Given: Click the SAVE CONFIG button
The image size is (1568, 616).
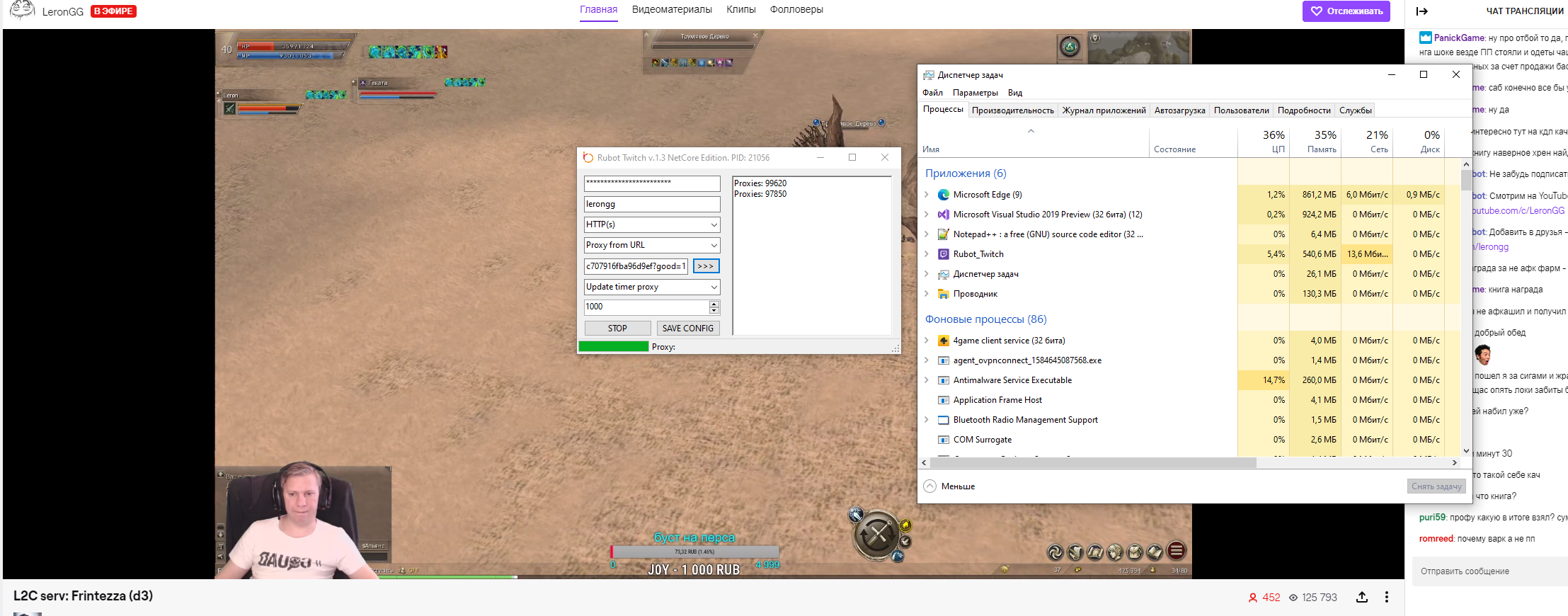Looking at the screenshot, I should point(687,329).
